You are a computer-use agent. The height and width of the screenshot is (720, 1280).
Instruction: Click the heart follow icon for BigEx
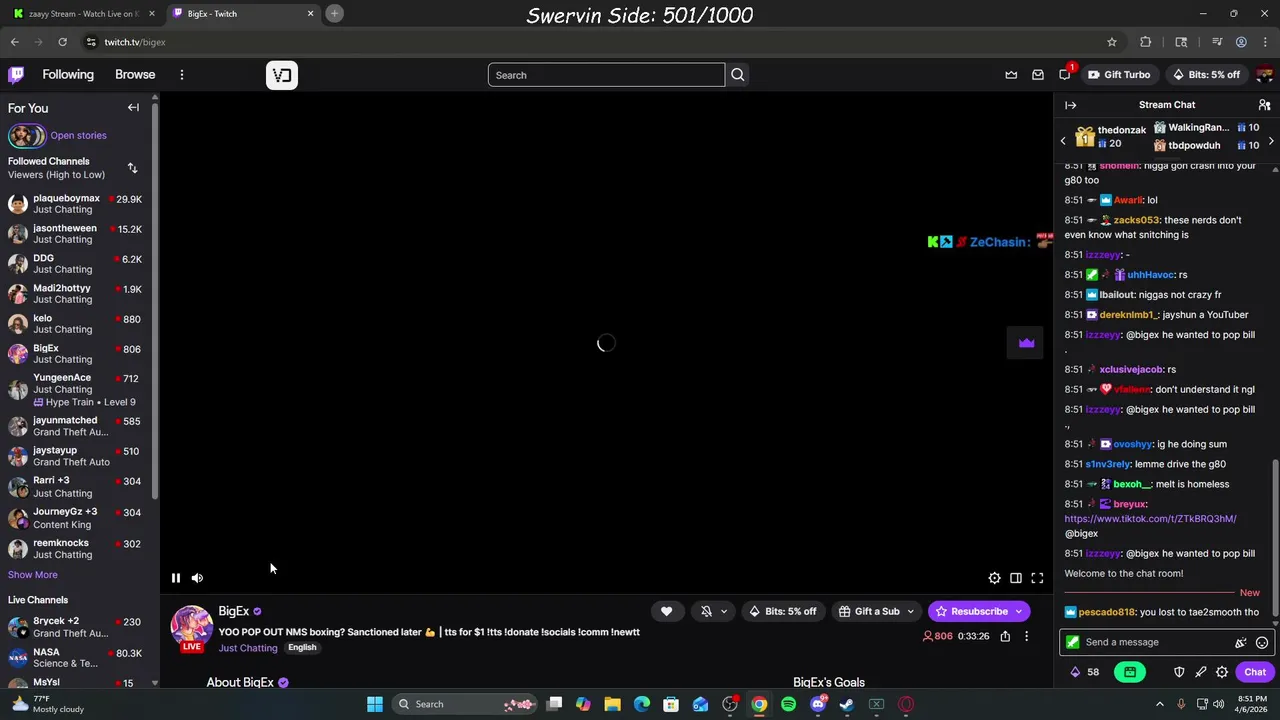click(x=666, y=611)
